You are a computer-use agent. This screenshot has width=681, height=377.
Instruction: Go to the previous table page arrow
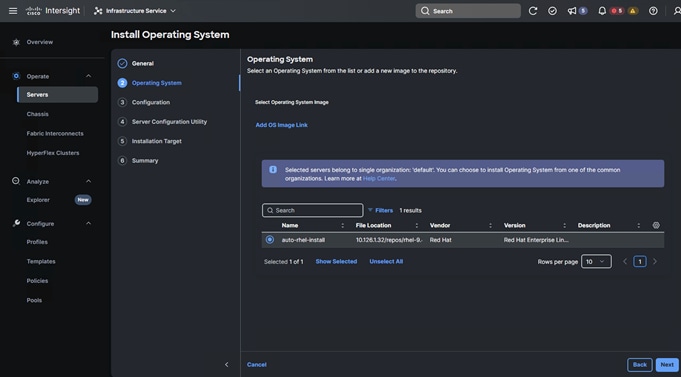625,261
